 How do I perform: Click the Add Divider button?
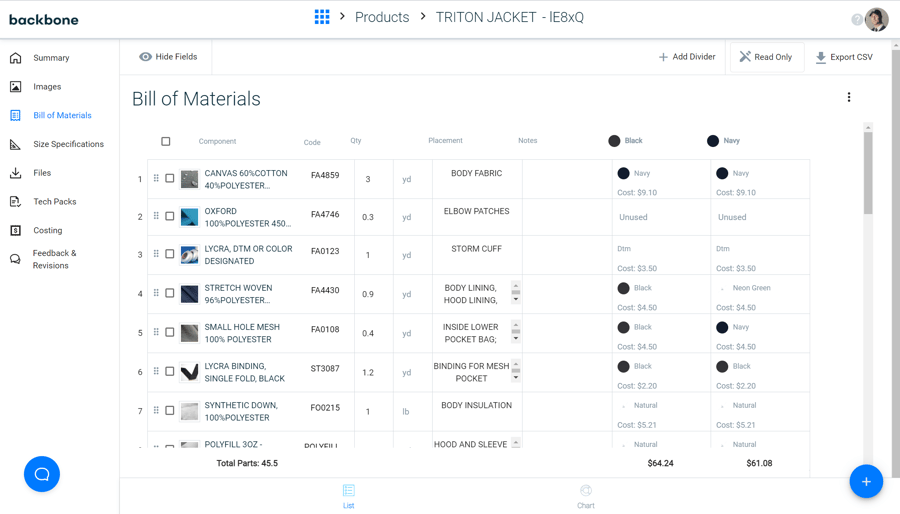(687, 57)
